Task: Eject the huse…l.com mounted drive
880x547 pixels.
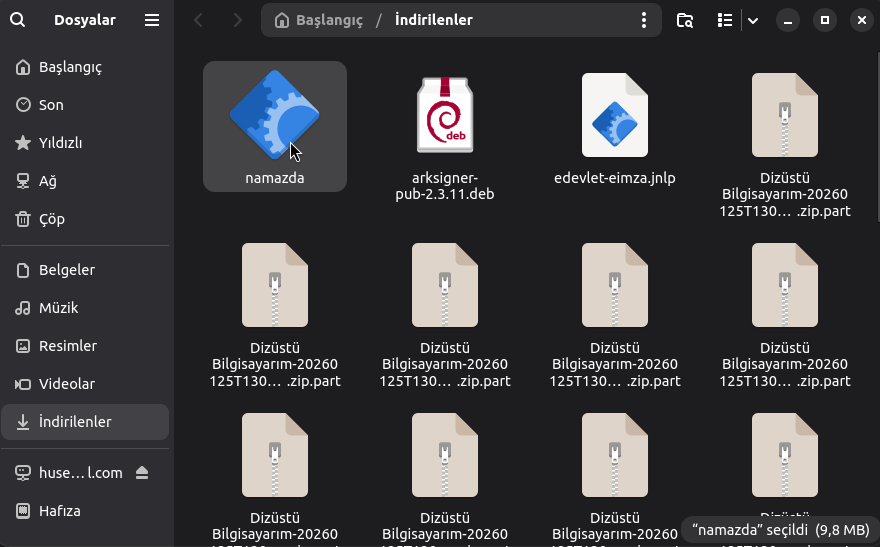Action: point(142,473)
